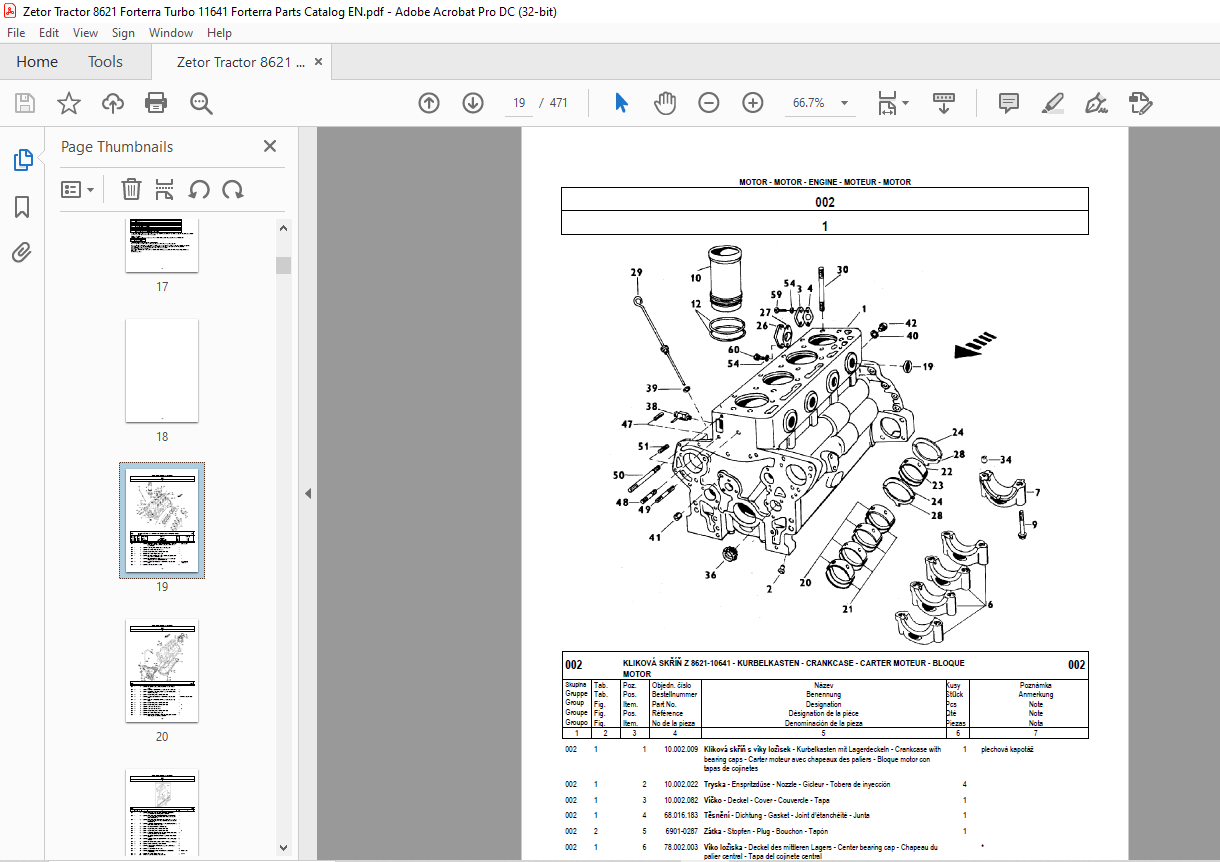This screenshot has width=1220, height=862.
Task: Close the Page Thumbnails panel
Action: point(270,146)
